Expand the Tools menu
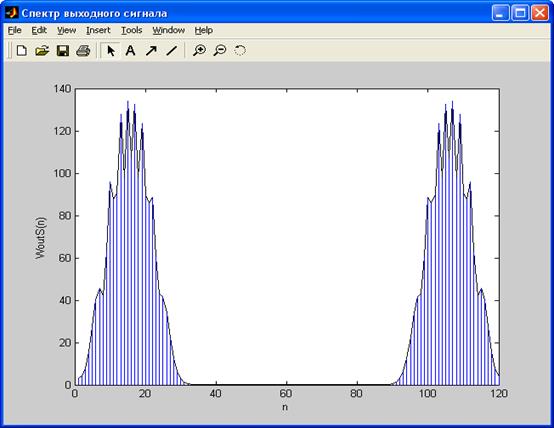This screenshot has width=554, height=428. click(x=131, y=30)
